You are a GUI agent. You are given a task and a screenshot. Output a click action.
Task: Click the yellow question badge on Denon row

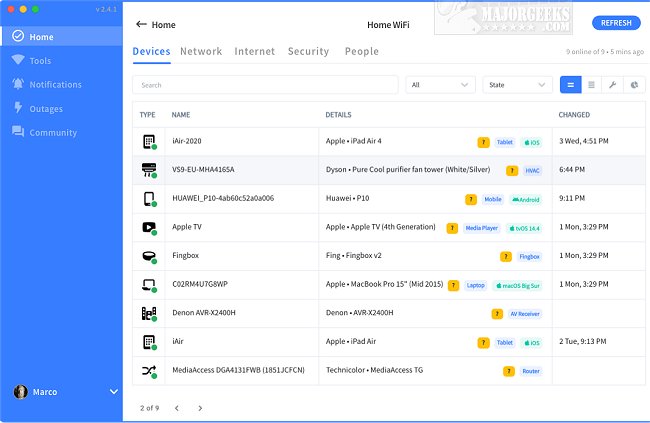tap(497, 314)
